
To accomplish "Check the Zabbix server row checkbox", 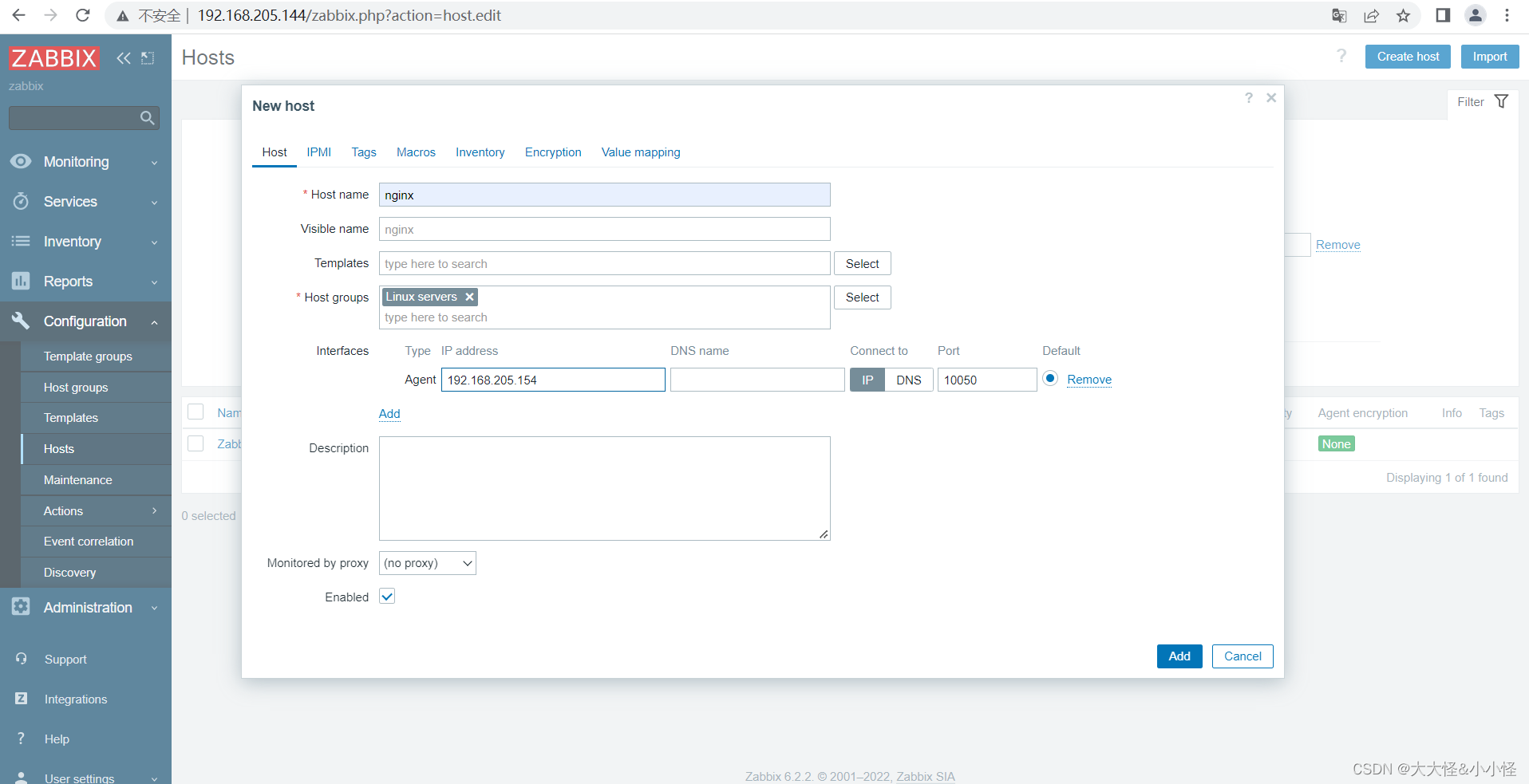I will [x=196, y=443].
